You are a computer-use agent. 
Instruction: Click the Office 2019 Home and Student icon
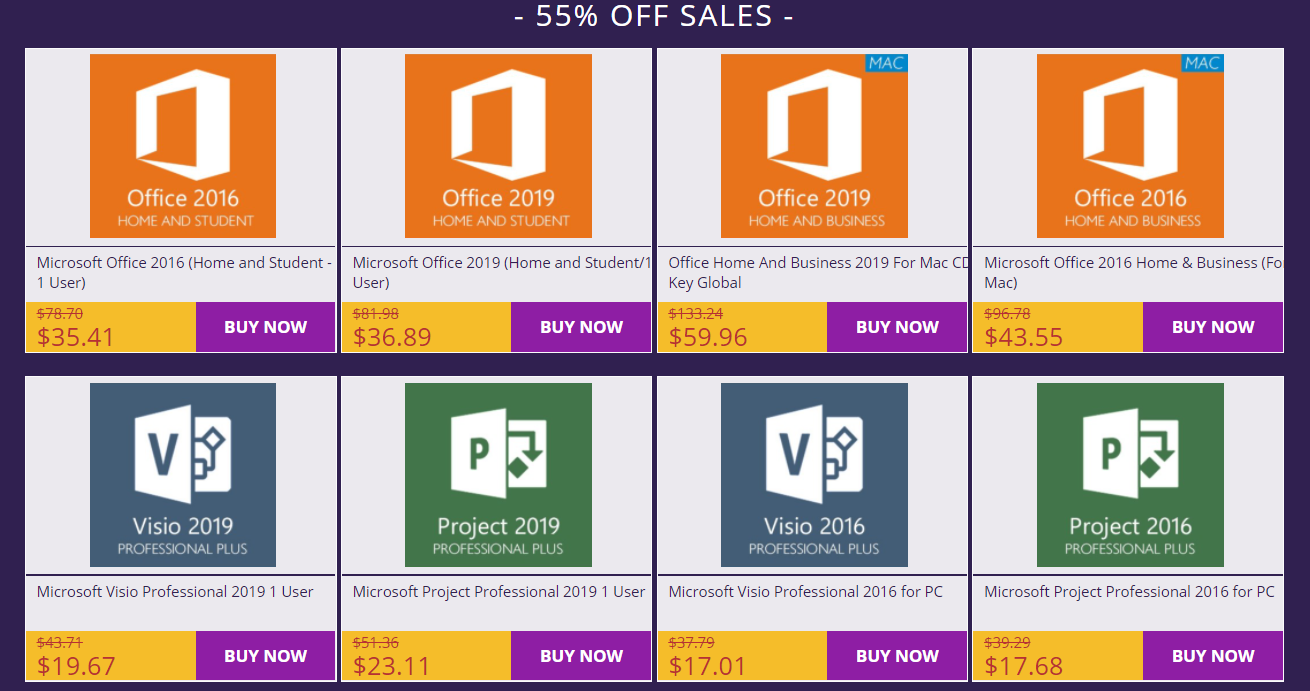(498, 146)
